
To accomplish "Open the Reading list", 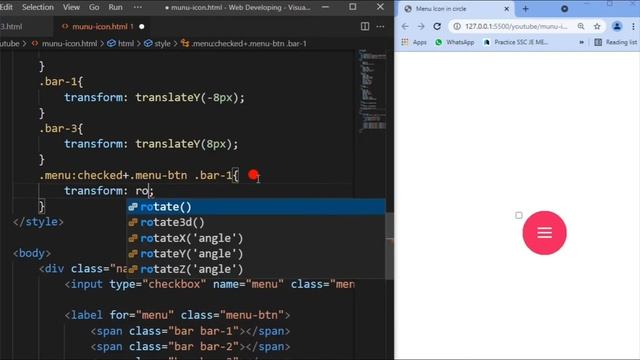I will [616, 42].
